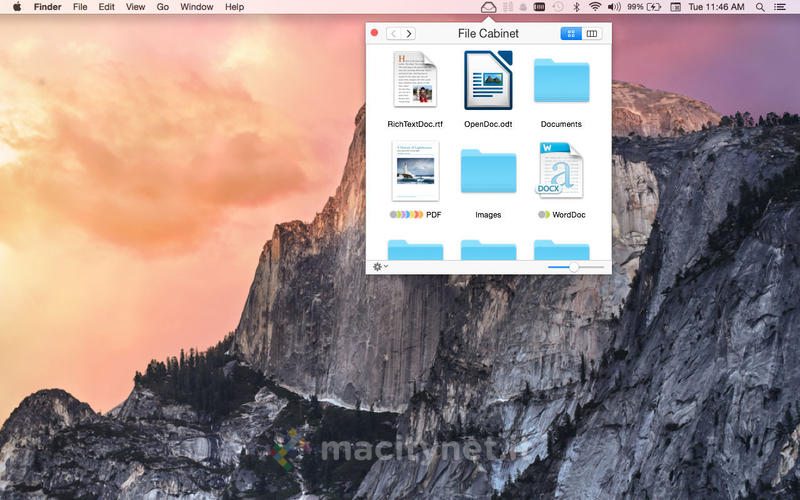The height and width of the screenshot is (500, 800).
Task: Open Spotlight search magnifier
Action: [760, 7]
